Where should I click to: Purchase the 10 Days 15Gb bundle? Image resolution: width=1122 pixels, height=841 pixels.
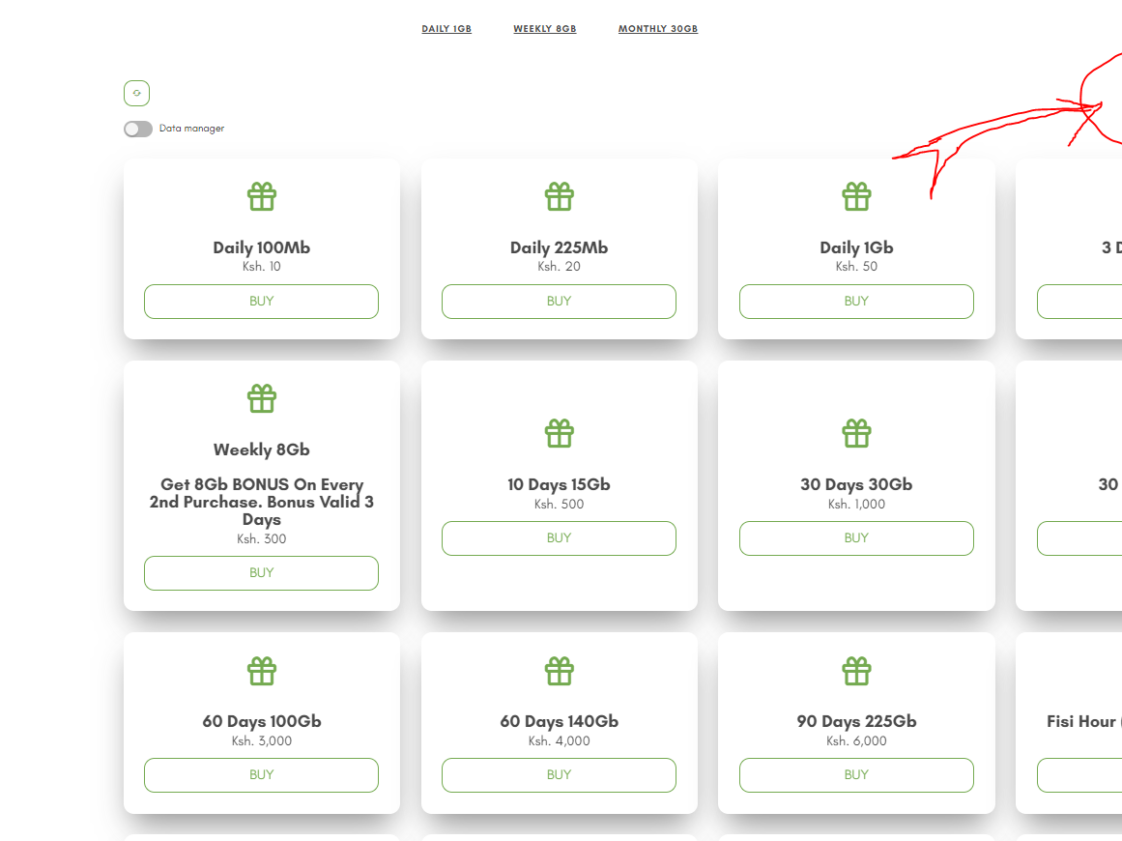(559, 538)
